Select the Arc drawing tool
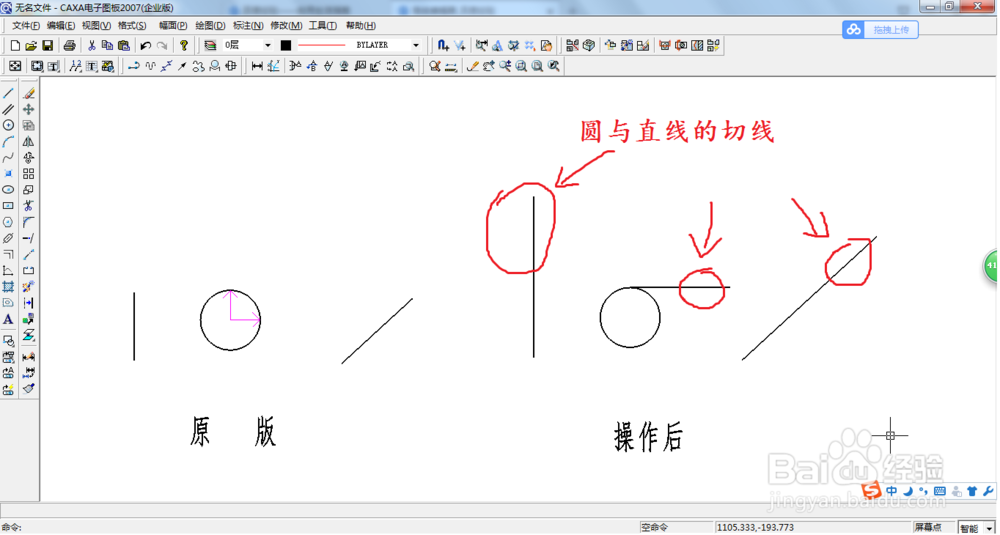The image size is (1000, 535). (x=8, y=142)
